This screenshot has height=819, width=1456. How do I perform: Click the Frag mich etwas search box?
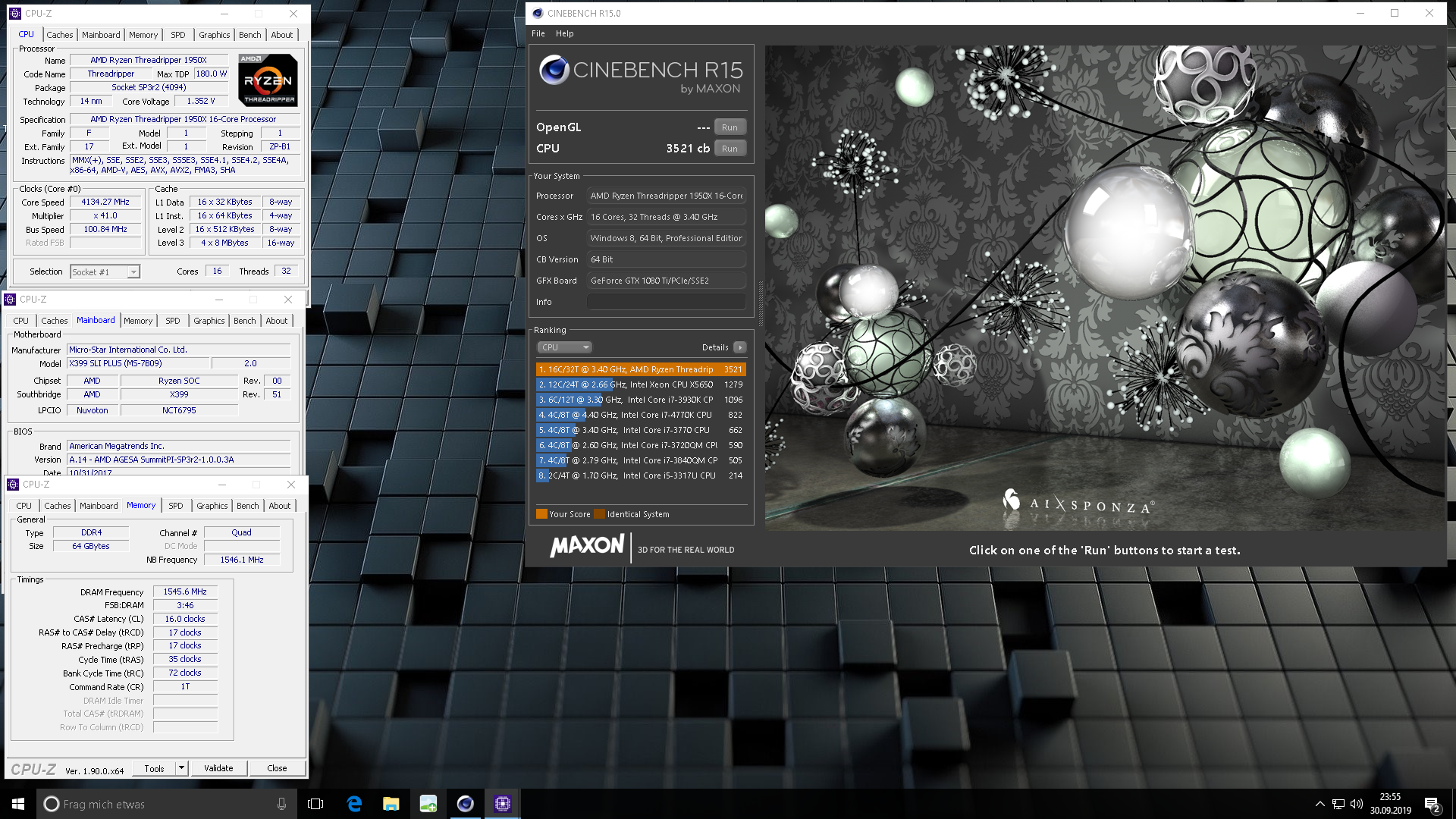click(x=165, y=804)
